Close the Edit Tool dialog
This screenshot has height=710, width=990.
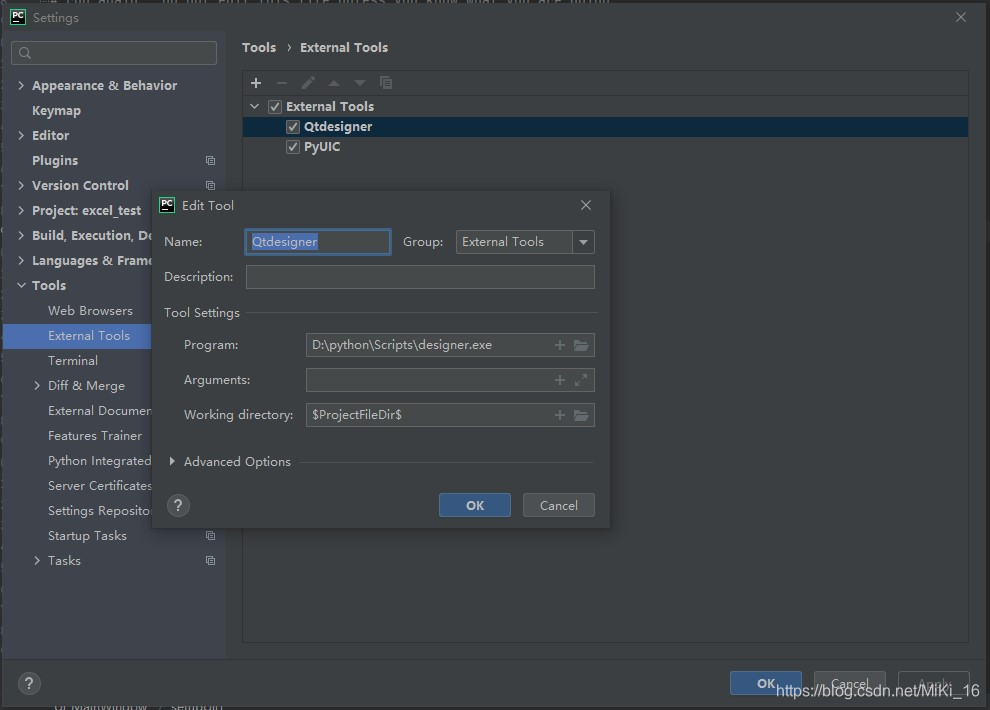click(586, 205)
